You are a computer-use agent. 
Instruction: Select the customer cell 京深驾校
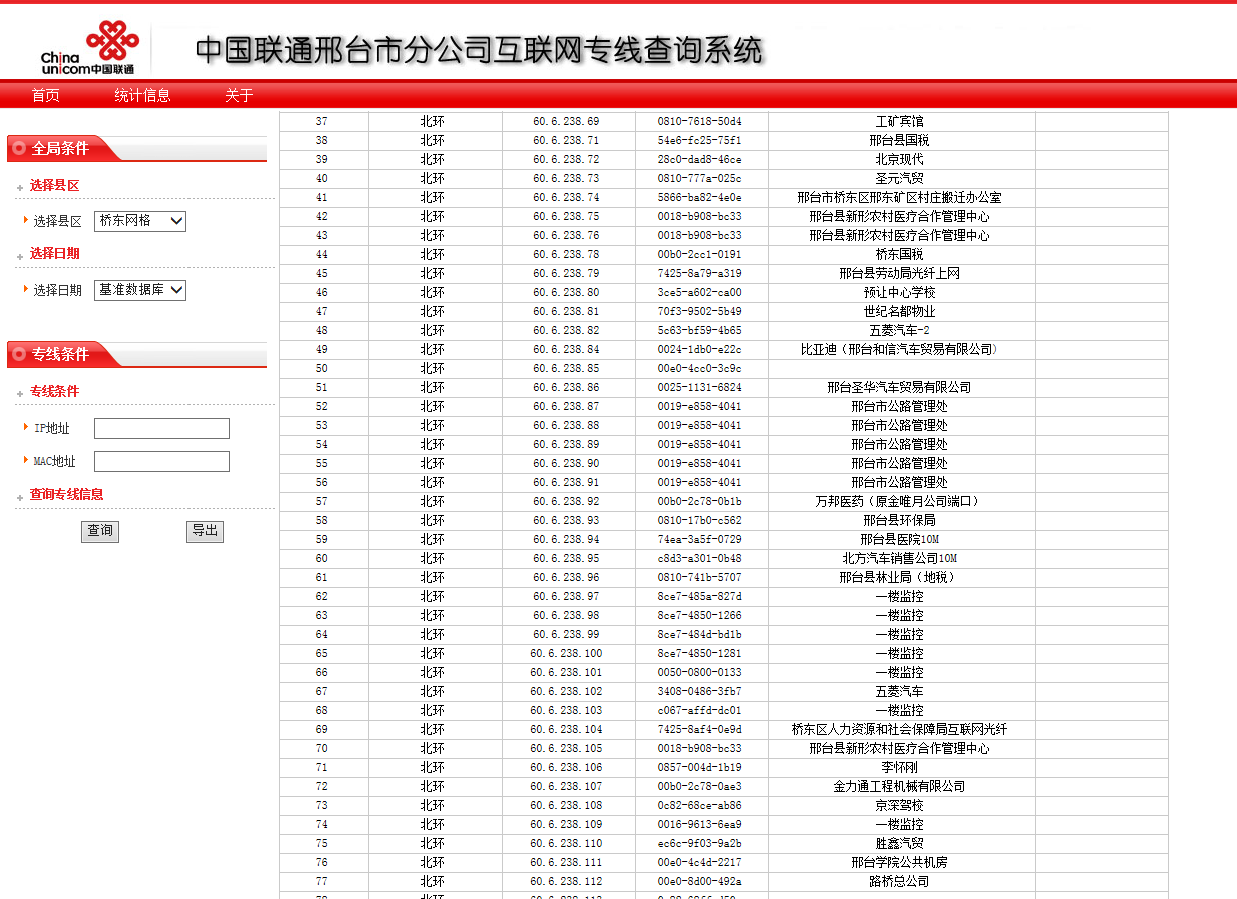[901, 805]
